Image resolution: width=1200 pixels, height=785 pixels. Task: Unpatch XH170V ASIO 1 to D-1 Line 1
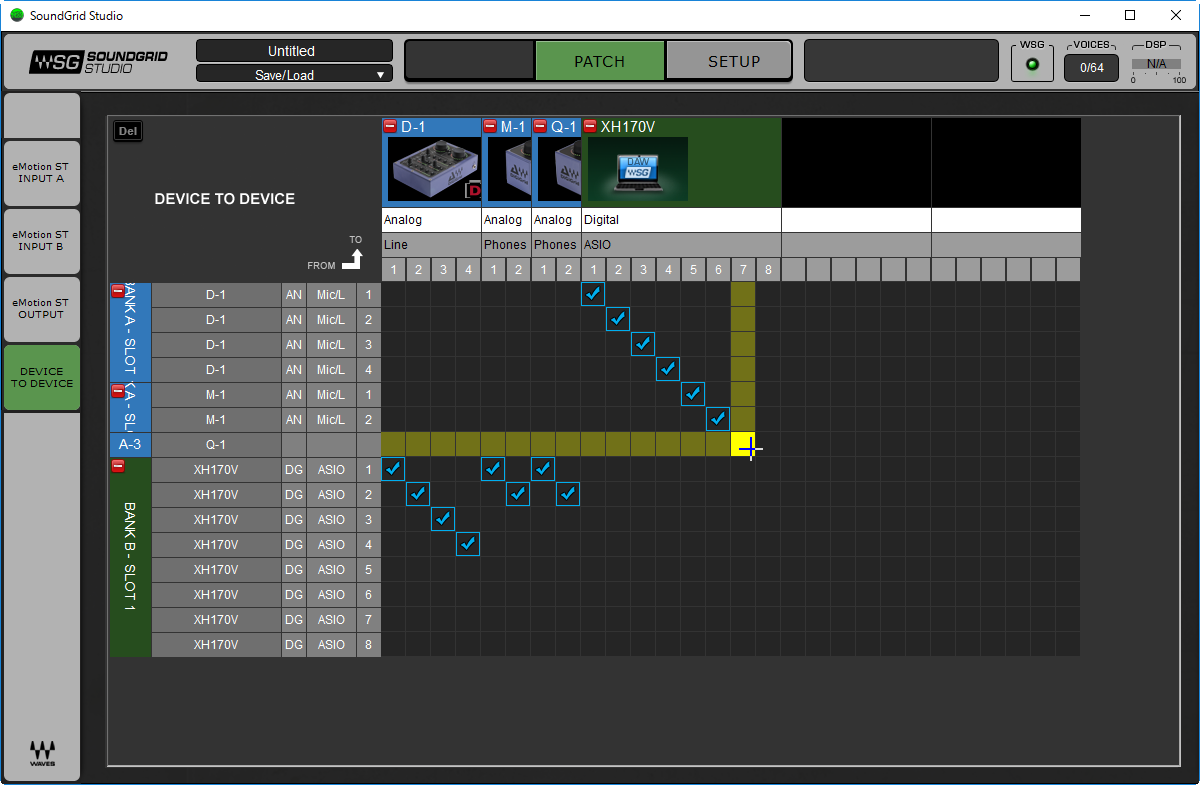point(393,469)
